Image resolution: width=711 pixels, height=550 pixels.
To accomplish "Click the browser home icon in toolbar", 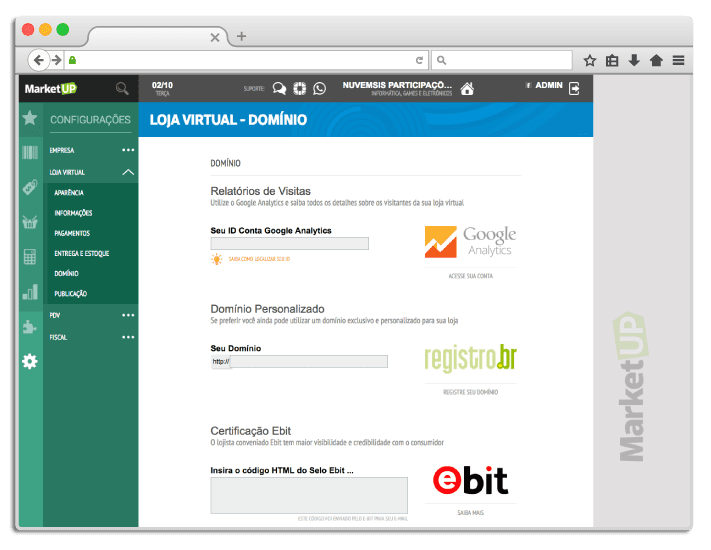I will (656, 60).
